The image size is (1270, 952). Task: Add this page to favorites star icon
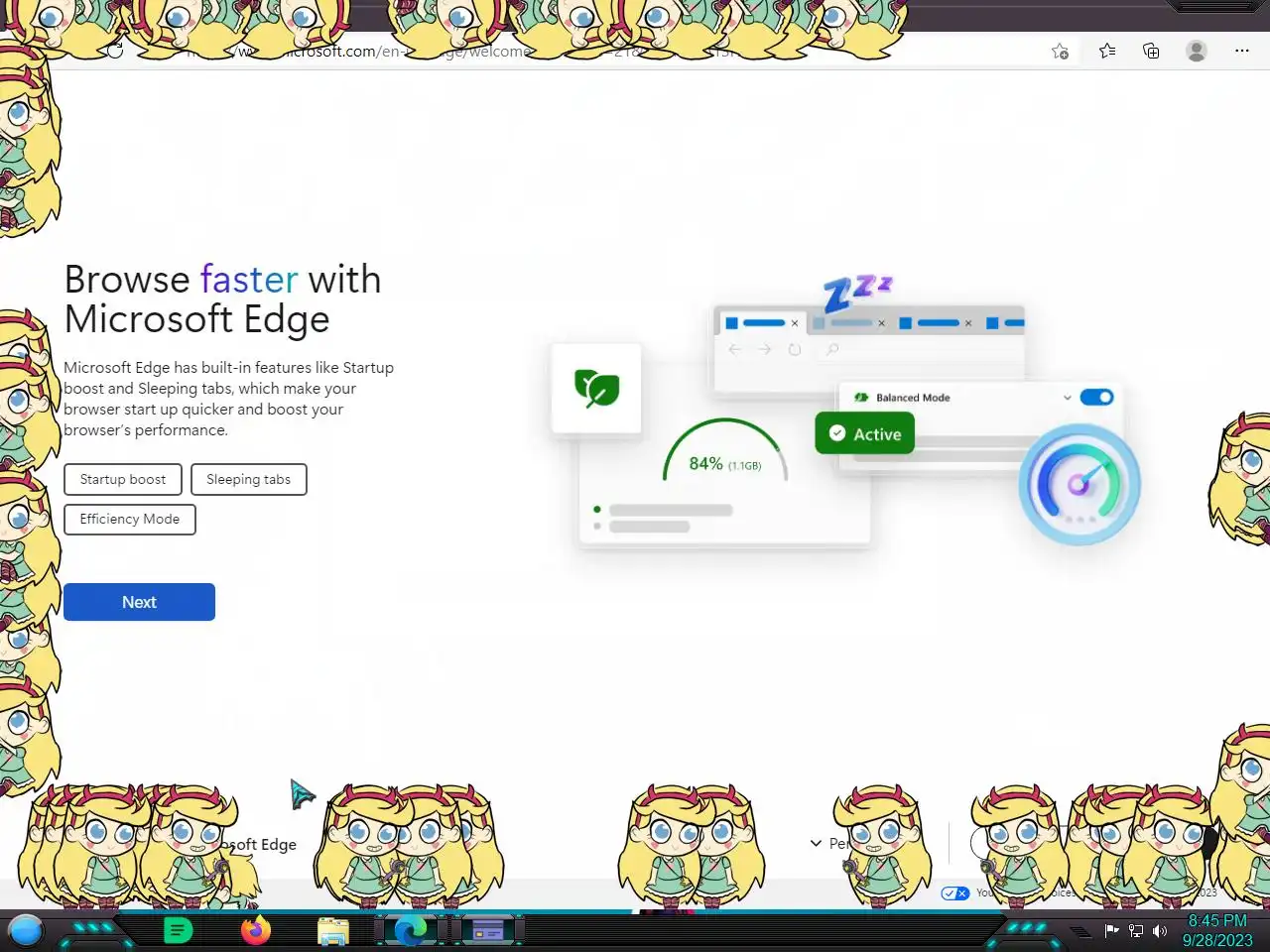pos(1060,52)
